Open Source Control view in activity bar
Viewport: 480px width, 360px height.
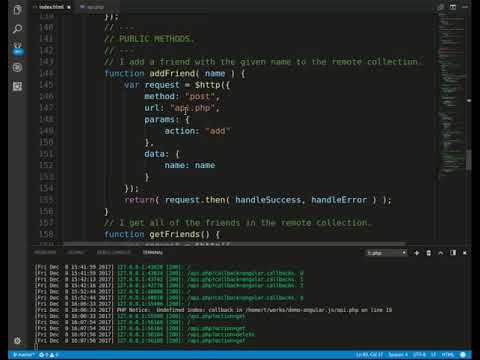(17, 48)
